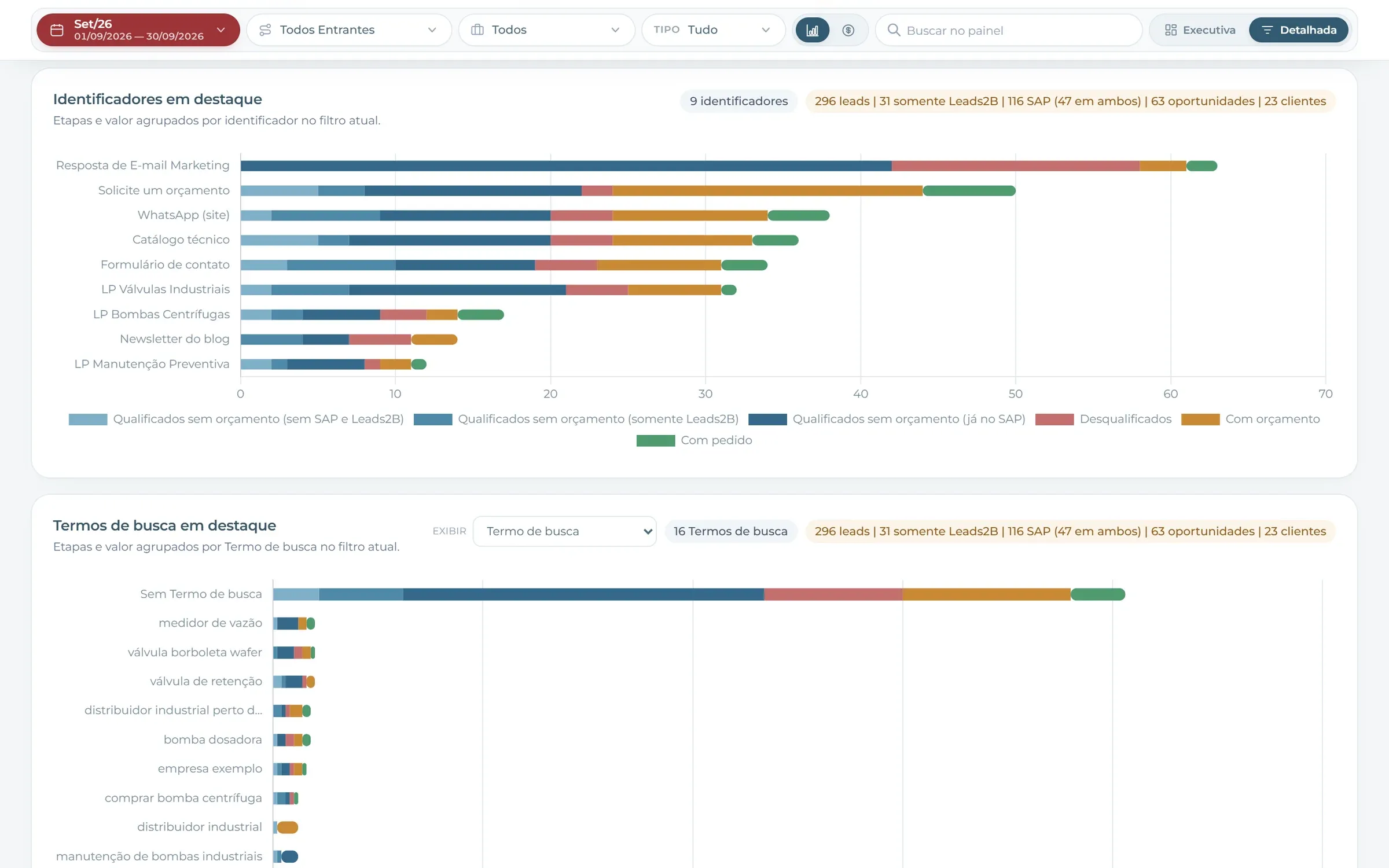Click the LP Bombas Centrífugas label
Image resolution: width=1389 pixels, height=868 pixels.
(x=161, y=314)
